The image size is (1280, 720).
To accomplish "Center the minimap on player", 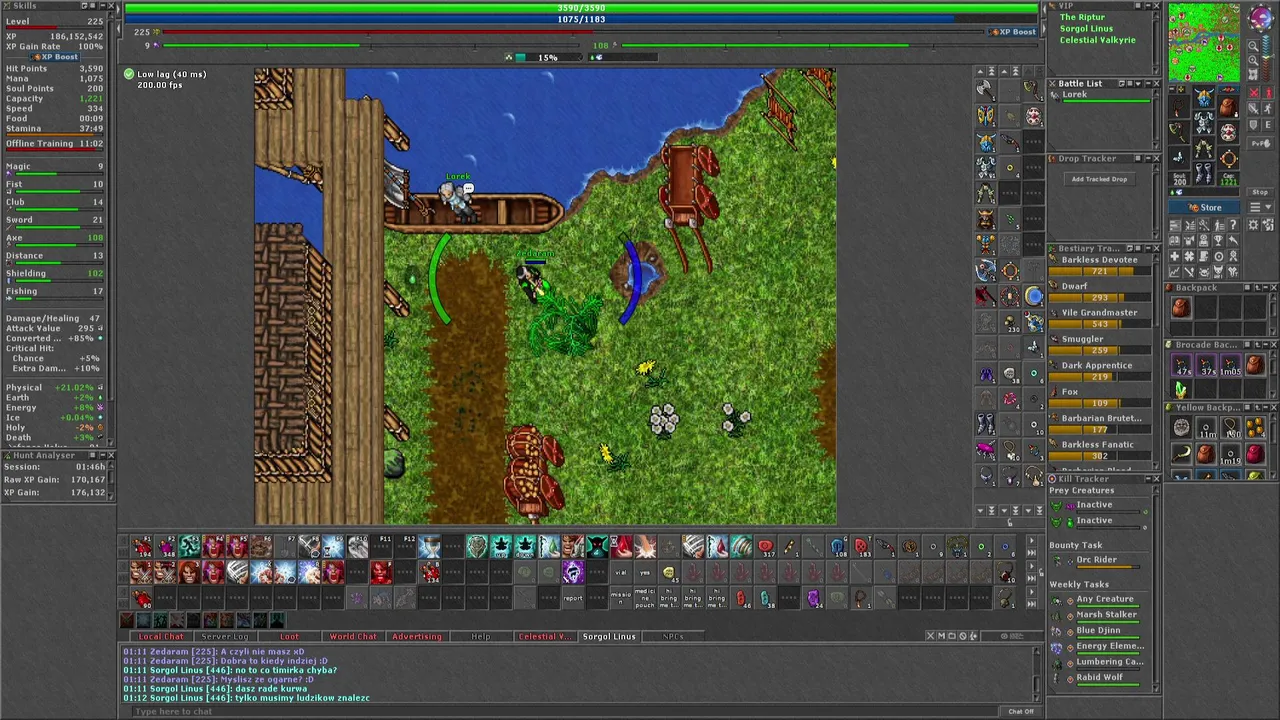I will pyautogui.click(x=1253, y=74).
